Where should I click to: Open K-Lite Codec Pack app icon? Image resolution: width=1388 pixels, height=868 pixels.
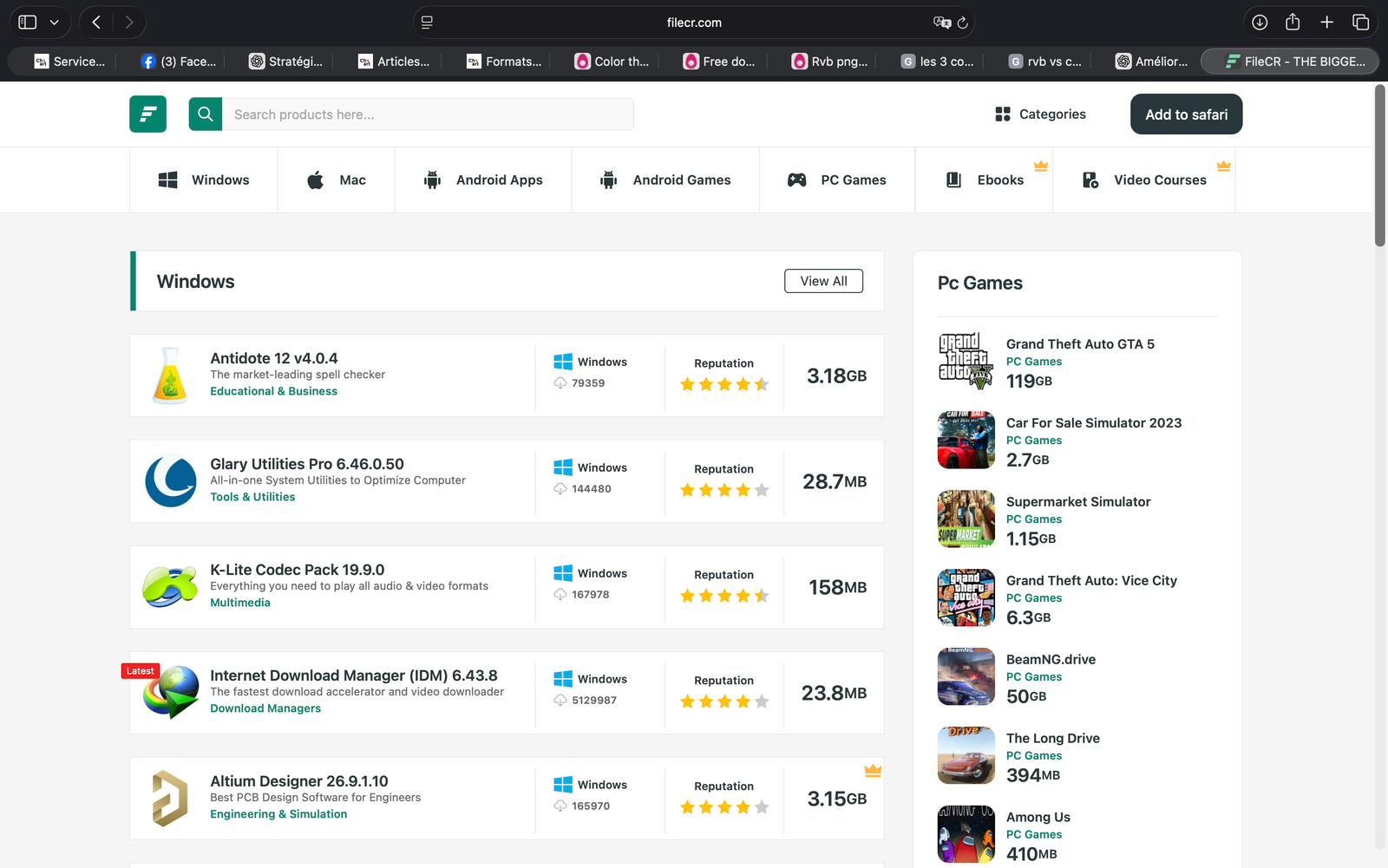(x=170, y=587)
